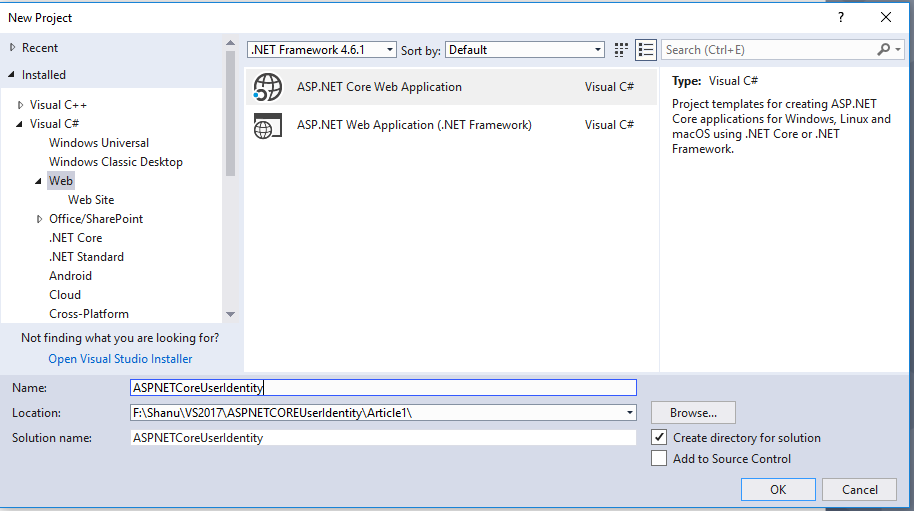
Task: Open the search options dropdown arrow
Action: (898, 50)
